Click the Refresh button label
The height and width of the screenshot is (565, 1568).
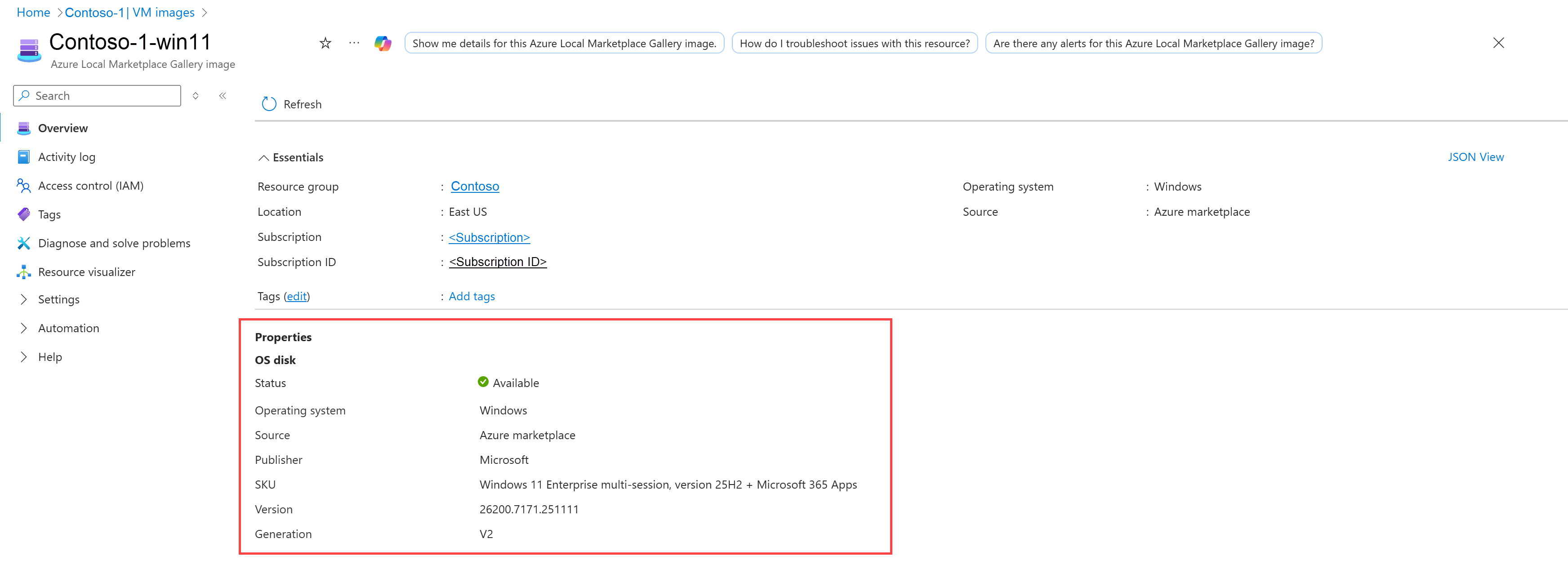[303, 104]
